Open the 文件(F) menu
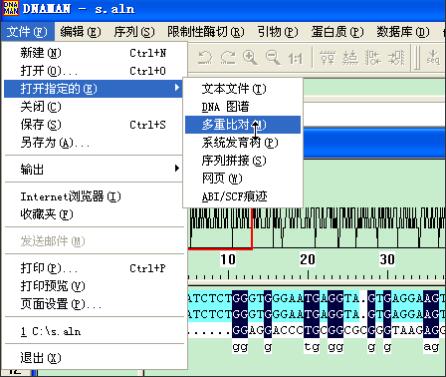446x377 pixels. coord(27,32)
